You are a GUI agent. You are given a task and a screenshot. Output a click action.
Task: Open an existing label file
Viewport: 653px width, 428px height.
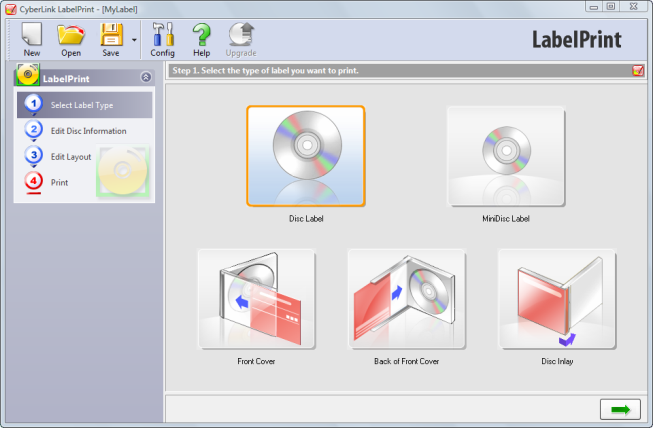tap(71, 40)
